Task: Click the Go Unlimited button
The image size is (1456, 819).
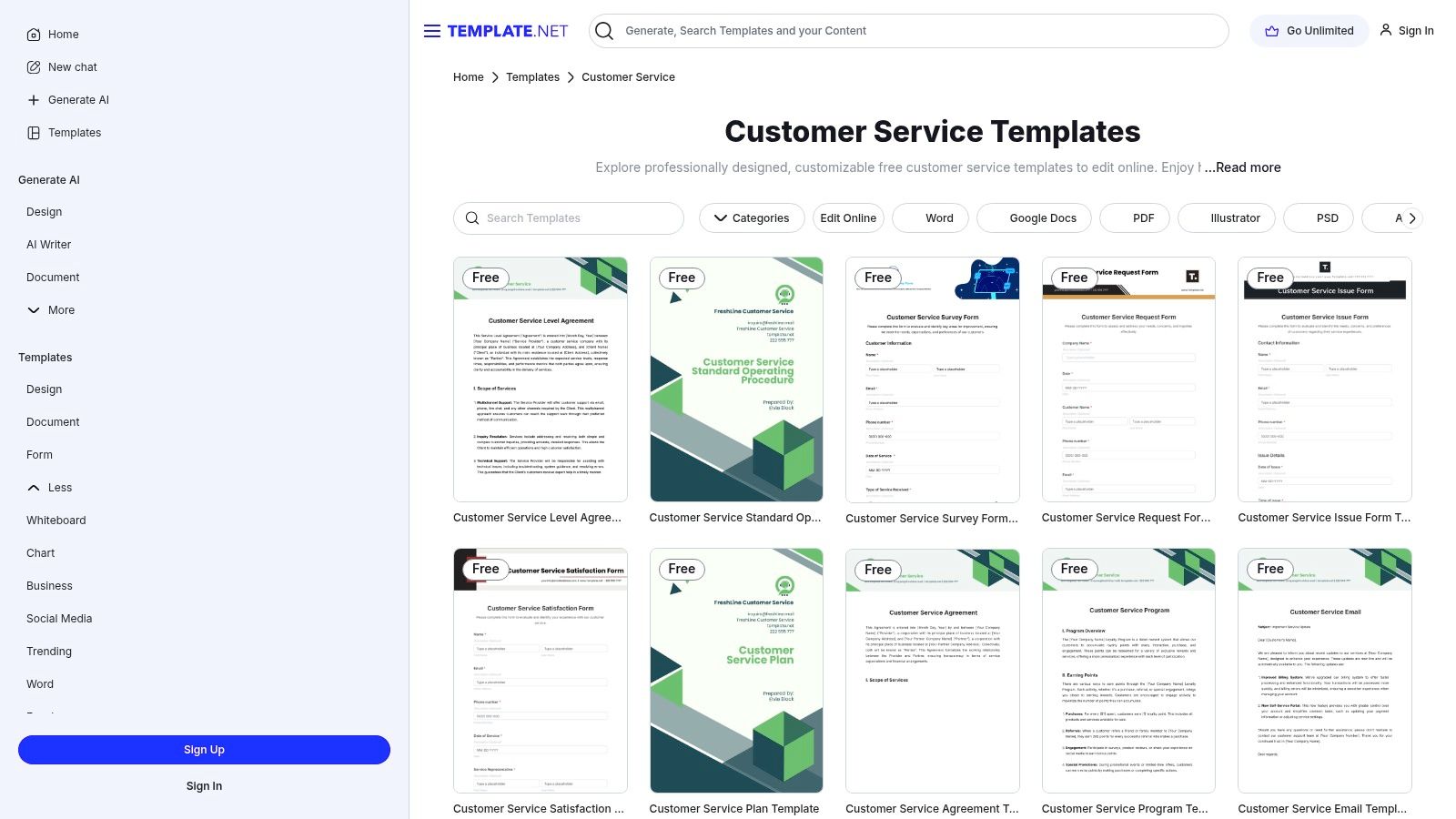Action: coord(1309,31)
